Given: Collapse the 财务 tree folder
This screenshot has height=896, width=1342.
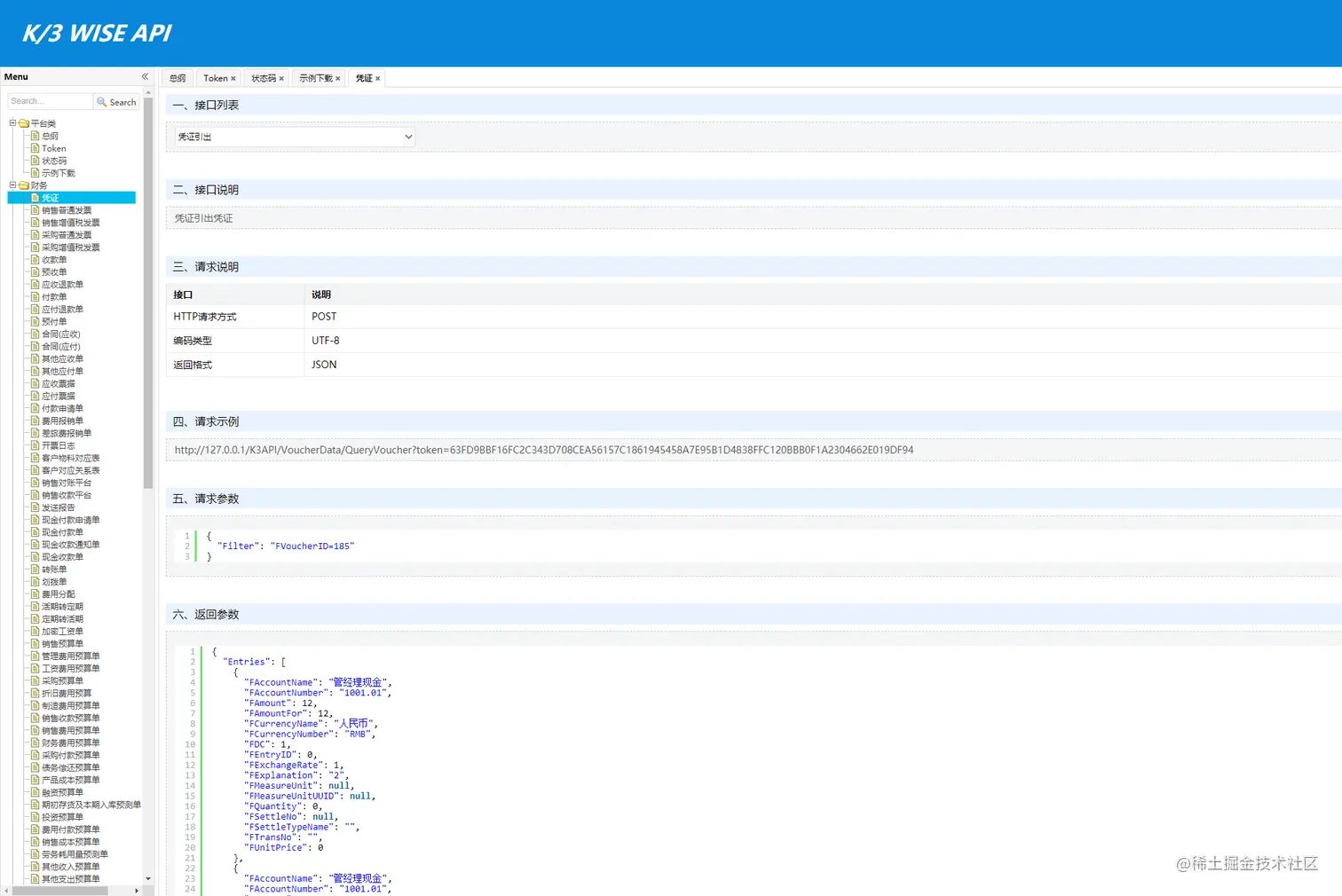Looking at the screenshot, I should click(12, 185).
